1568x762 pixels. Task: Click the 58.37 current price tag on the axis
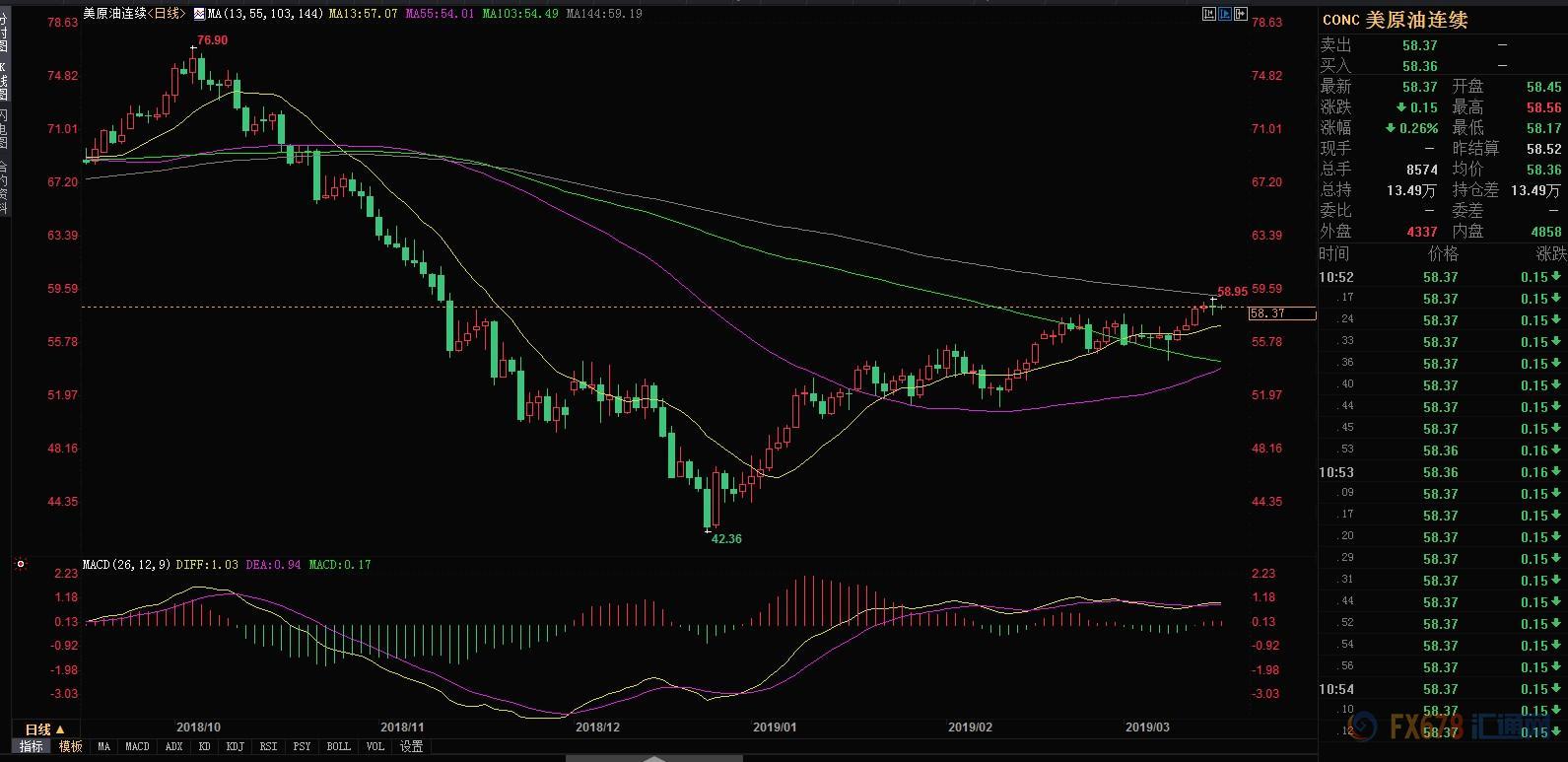tap(1282, 313)
